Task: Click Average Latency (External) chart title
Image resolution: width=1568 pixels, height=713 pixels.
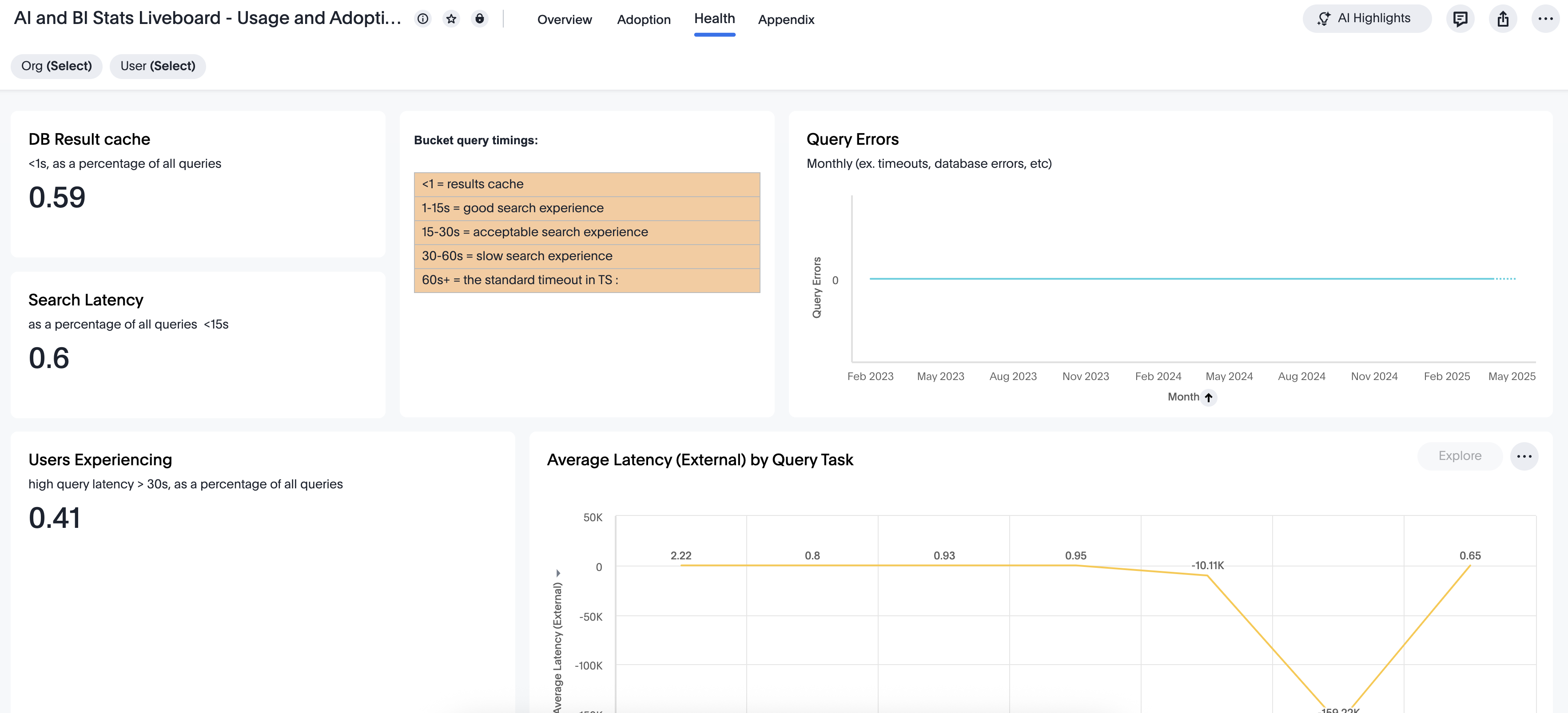Action: coord(700,460)
